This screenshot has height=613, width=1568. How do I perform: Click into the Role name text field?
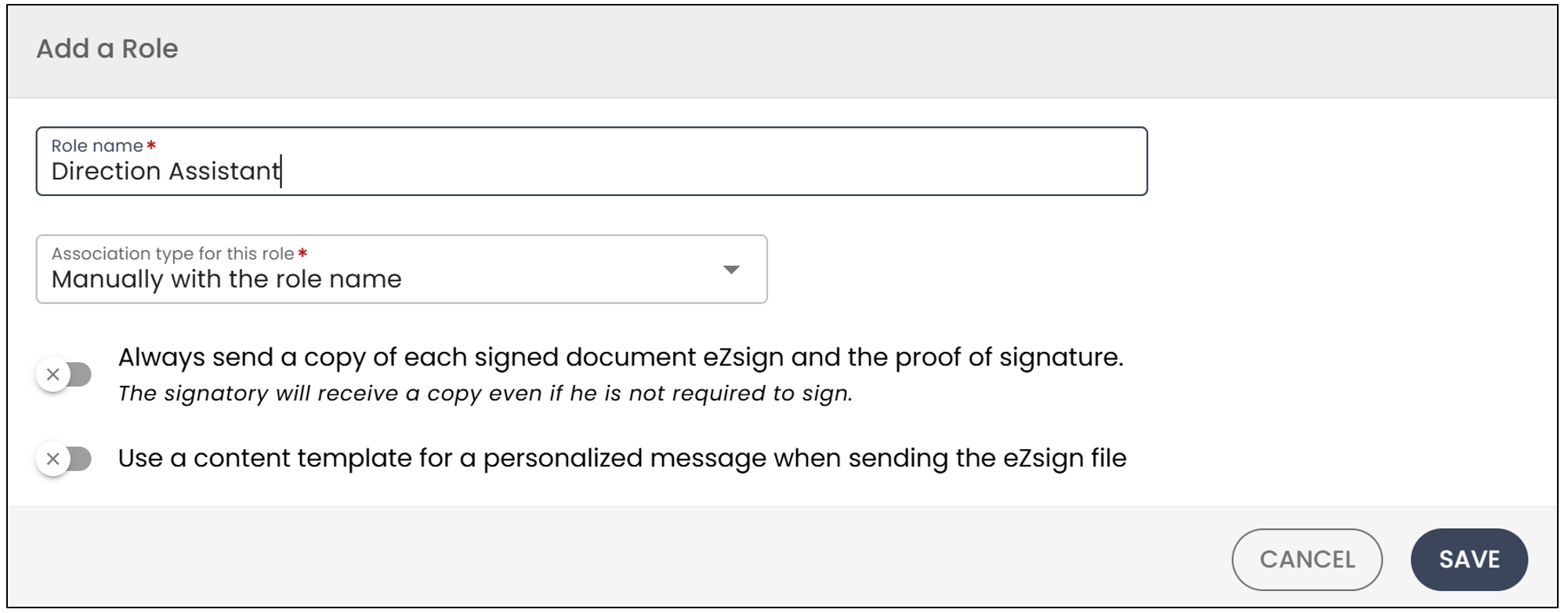pos(592,161)
